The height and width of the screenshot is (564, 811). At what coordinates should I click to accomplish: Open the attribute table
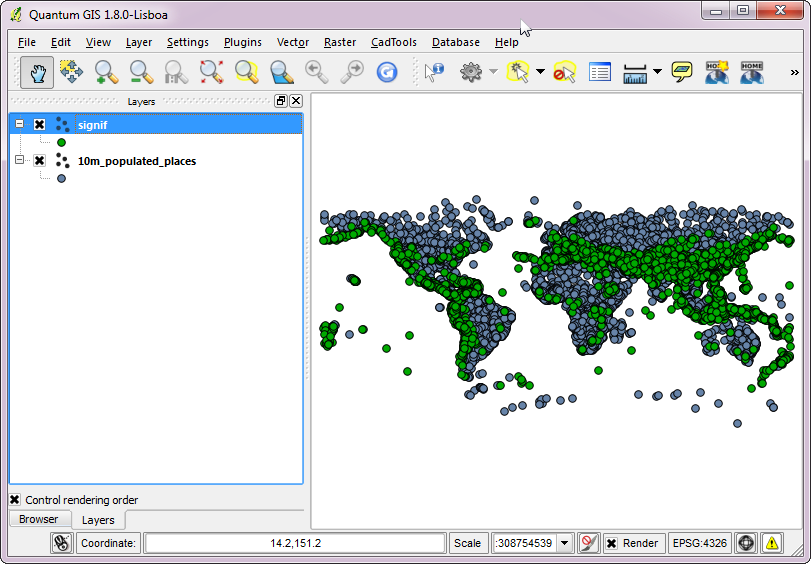pos(599,72)
